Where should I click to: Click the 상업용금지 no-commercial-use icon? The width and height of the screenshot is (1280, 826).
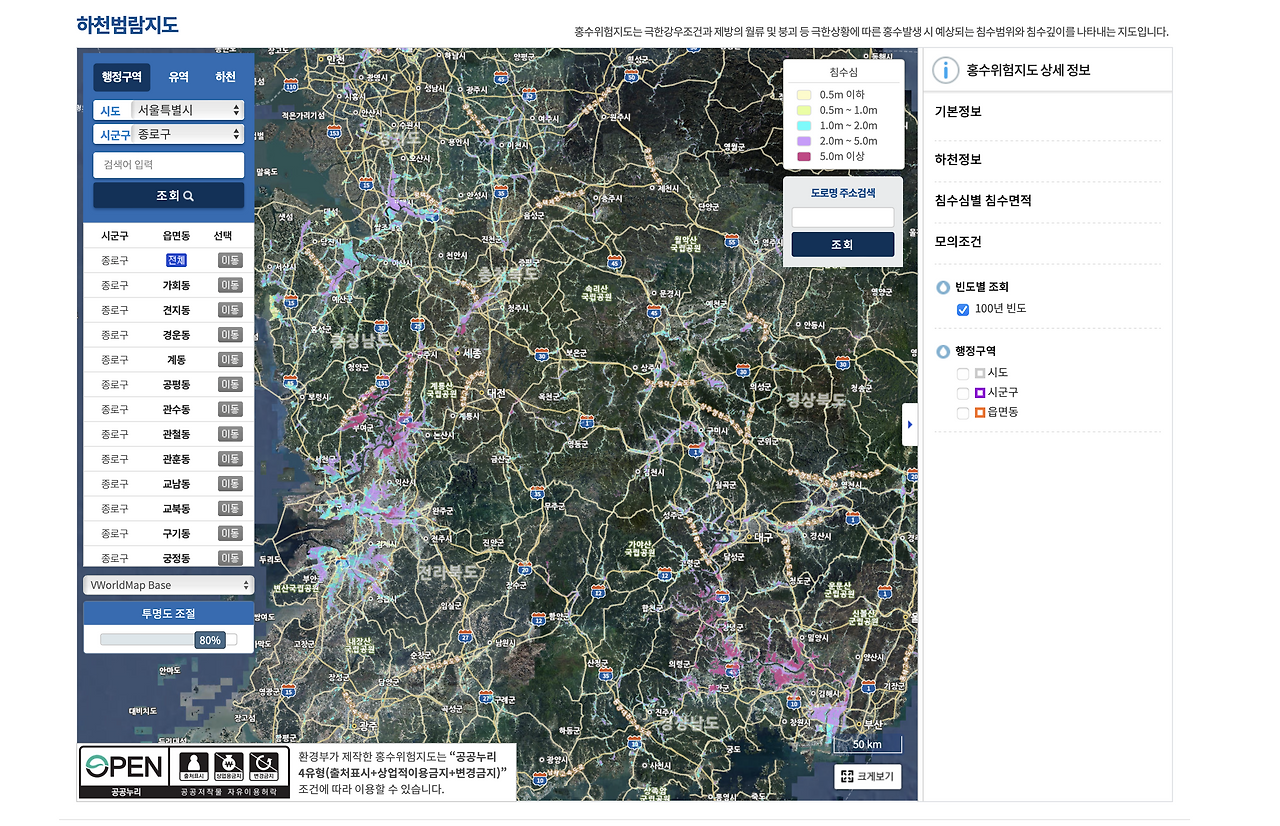click(229, 766)
